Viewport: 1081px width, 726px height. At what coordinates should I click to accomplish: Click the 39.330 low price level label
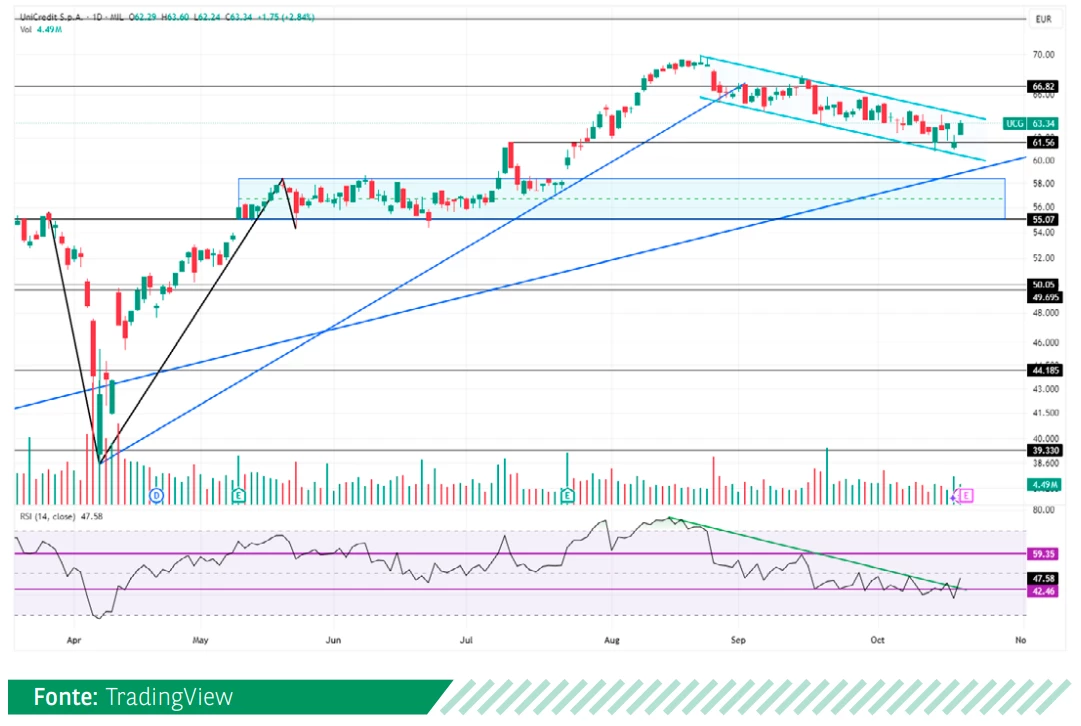click(1042, 451)
